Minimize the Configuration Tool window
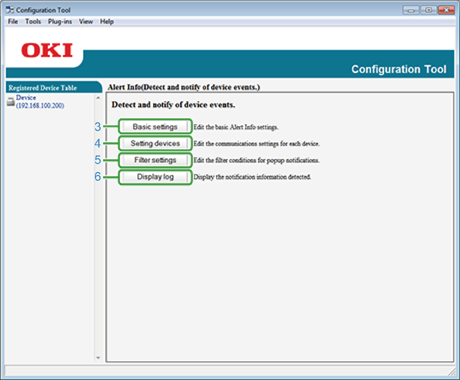This screenshot has width=460, height=380. pos(411,10)
